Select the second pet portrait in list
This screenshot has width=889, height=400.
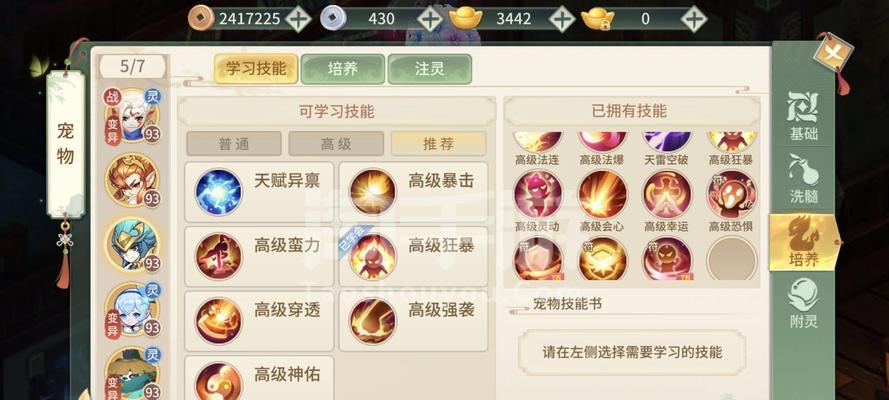pos(132,181)
